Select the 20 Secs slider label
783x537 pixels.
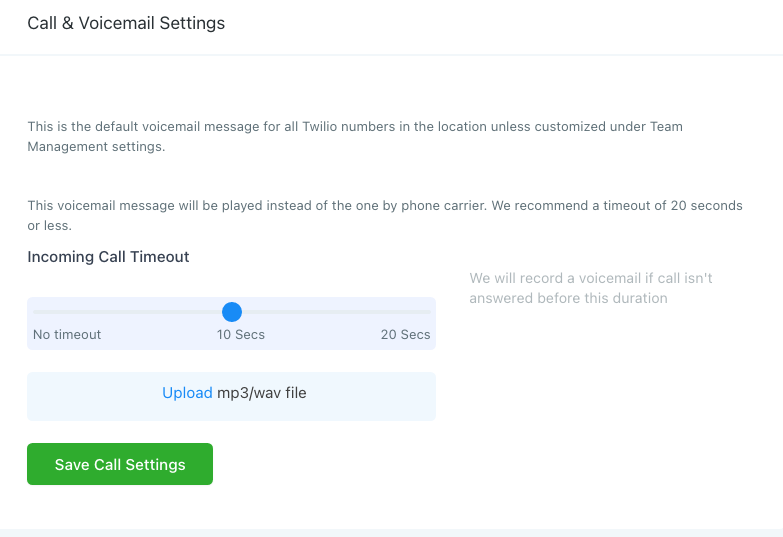(x=405, y=334)
